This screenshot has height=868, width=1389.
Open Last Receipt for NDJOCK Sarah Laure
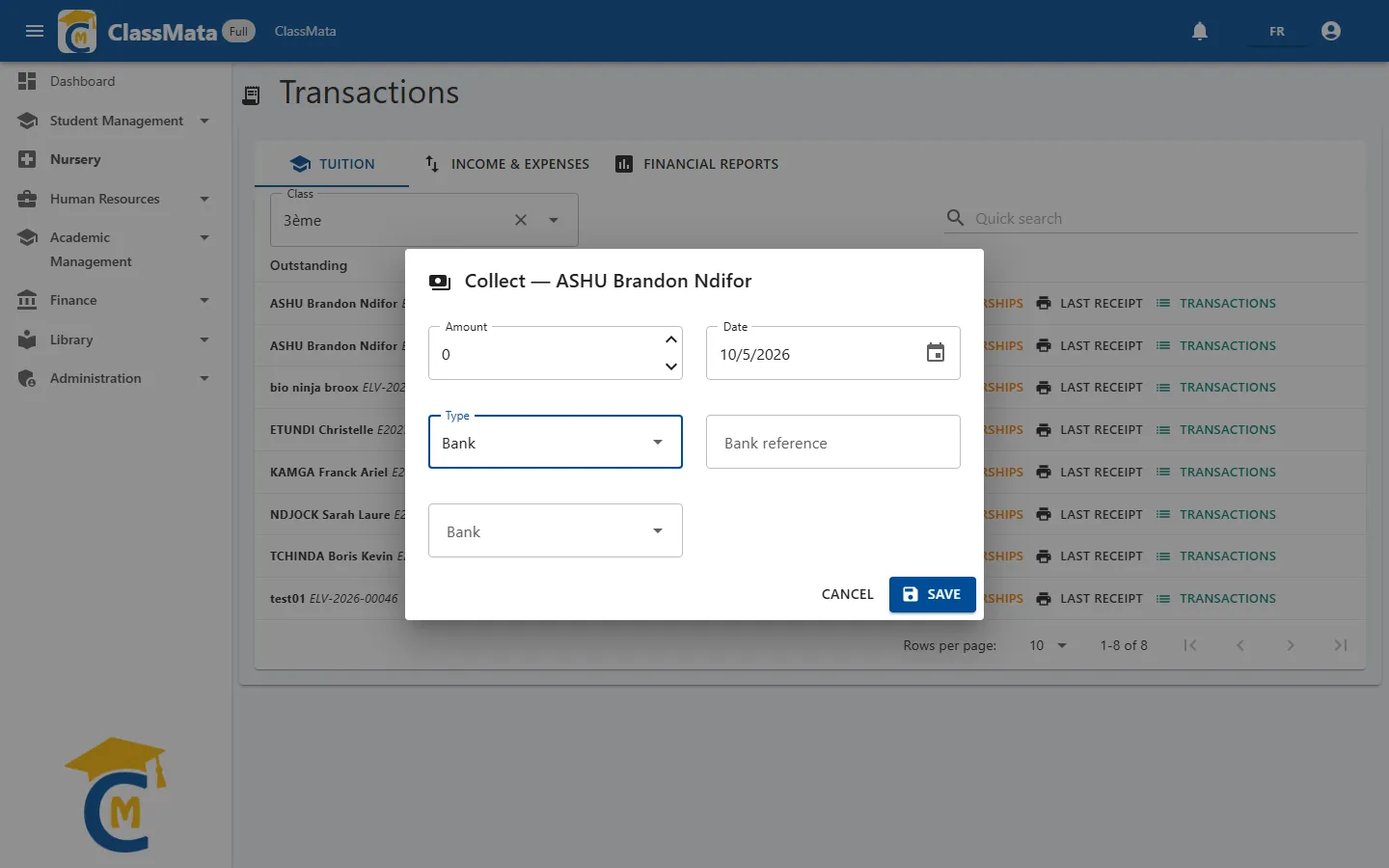(1089, 515)
